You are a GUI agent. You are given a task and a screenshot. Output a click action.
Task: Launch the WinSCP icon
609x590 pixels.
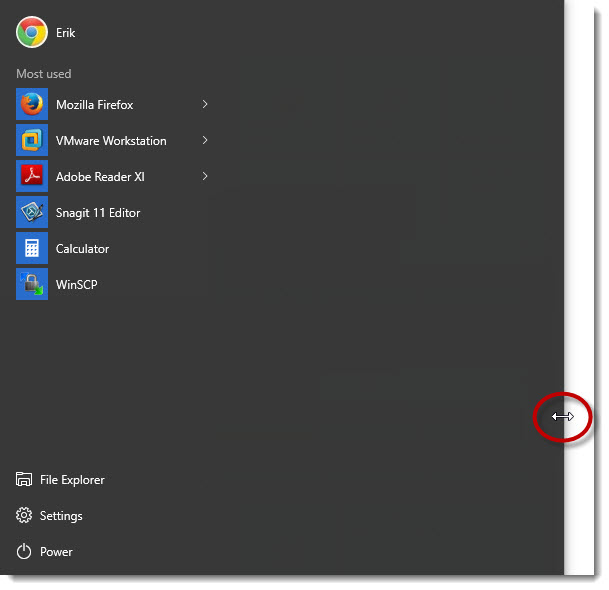click(x=32, y=284)
